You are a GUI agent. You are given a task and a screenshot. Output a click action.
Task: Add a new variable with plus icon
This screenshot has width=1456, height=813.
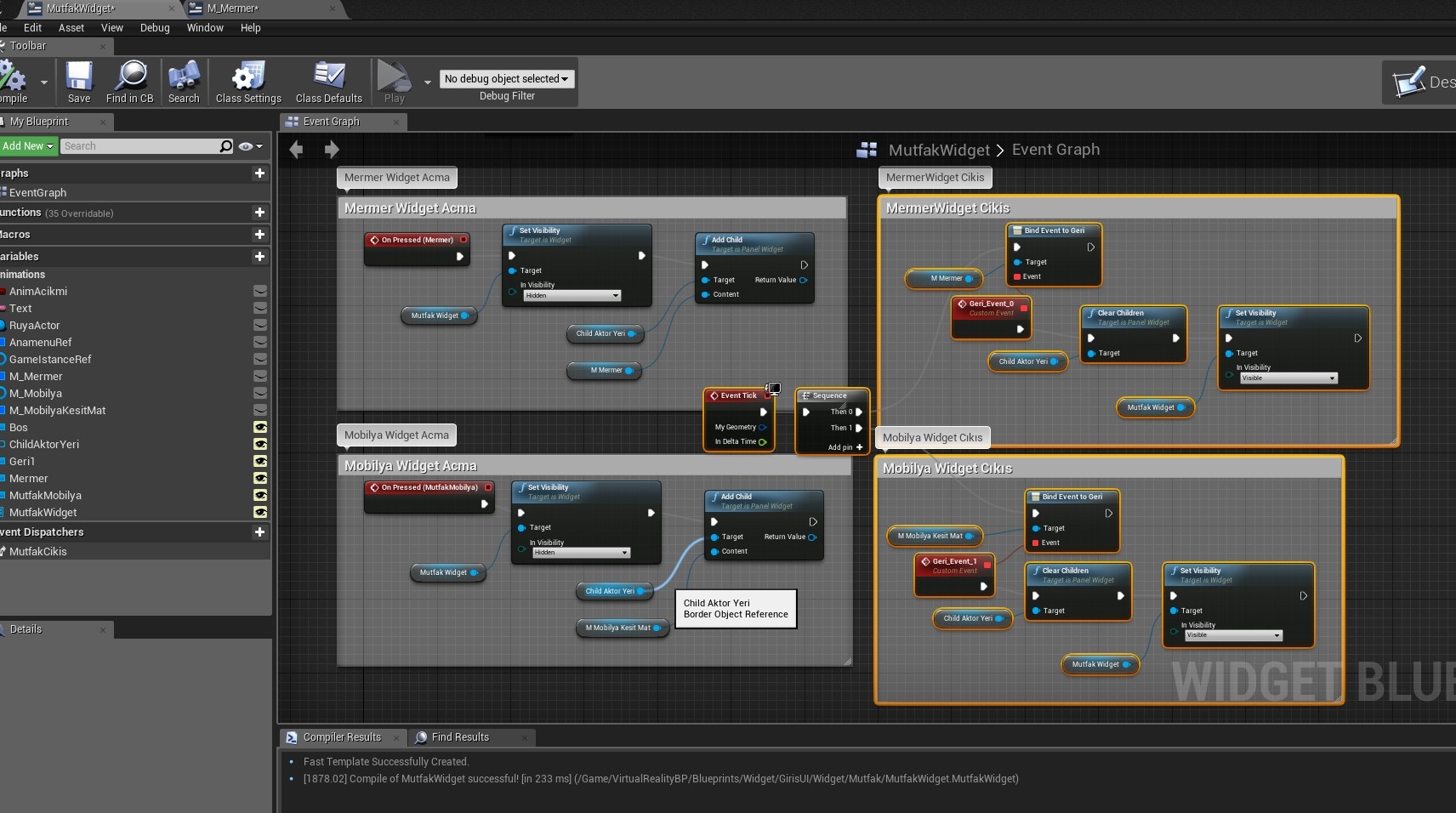coord(259,256)
